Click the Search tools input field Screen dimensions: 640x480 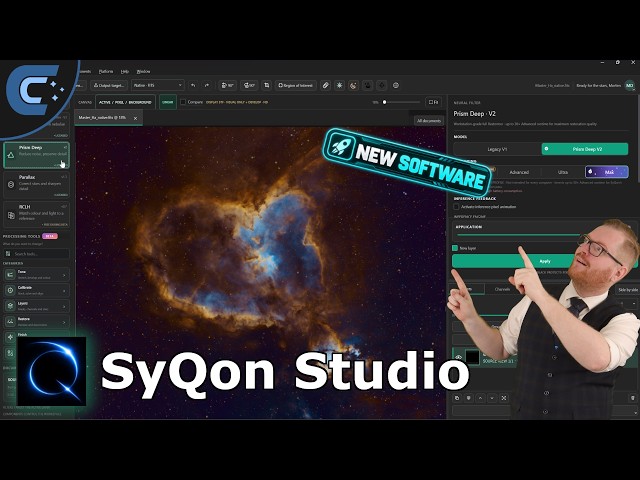pos(36,254)
